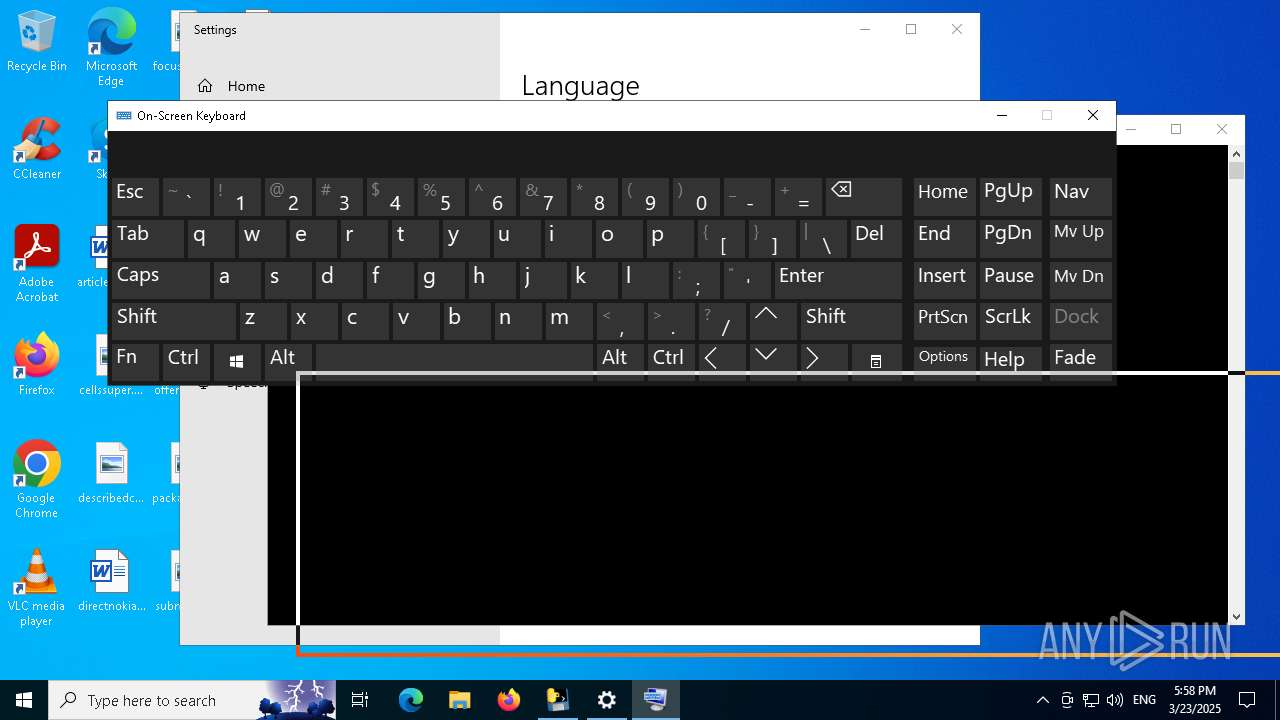The height and width of the screenshot is (720, 1280).
Task: Click the Pause key
Action: (1010, 279)
